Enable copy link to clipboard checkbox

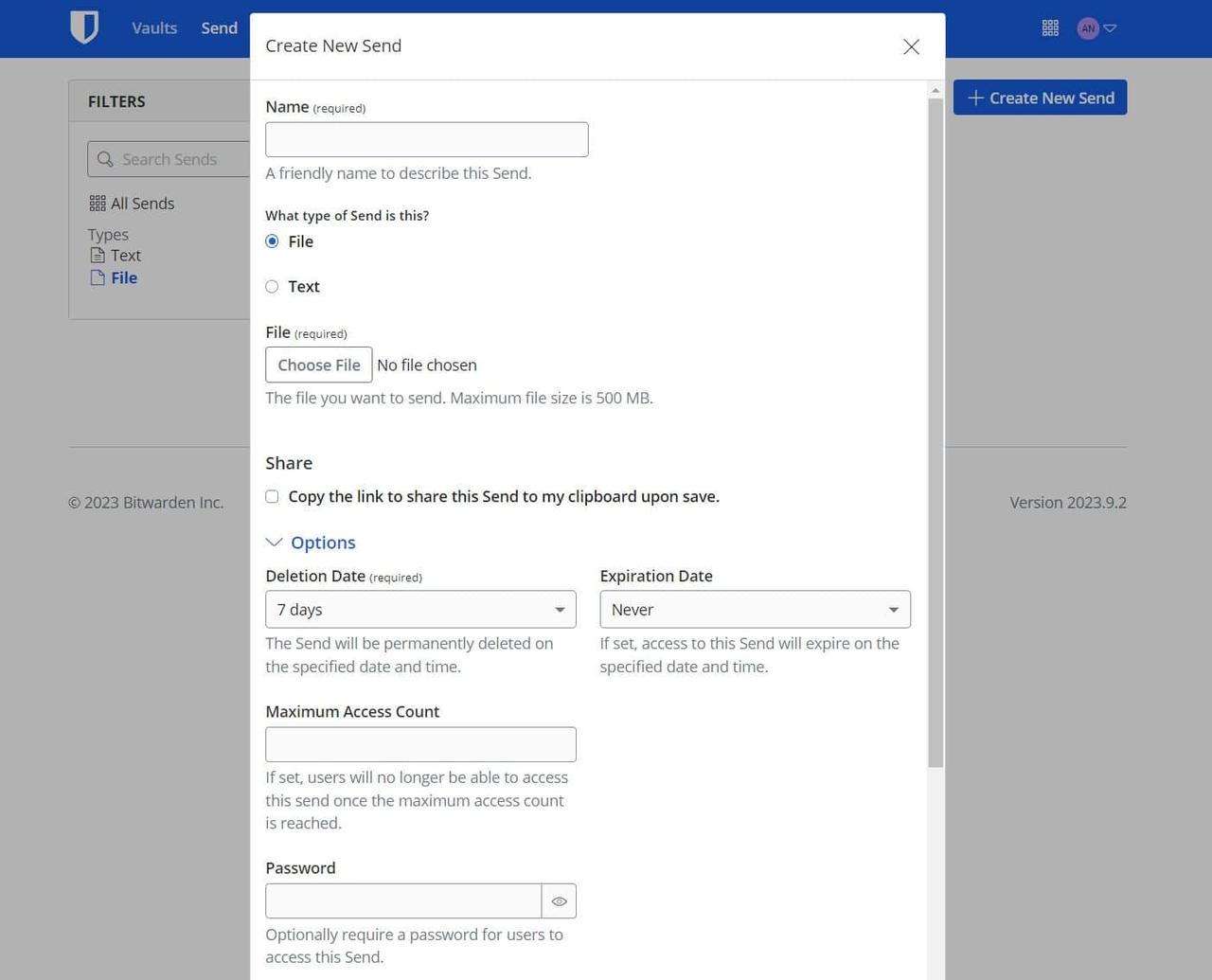pos(273,497)
